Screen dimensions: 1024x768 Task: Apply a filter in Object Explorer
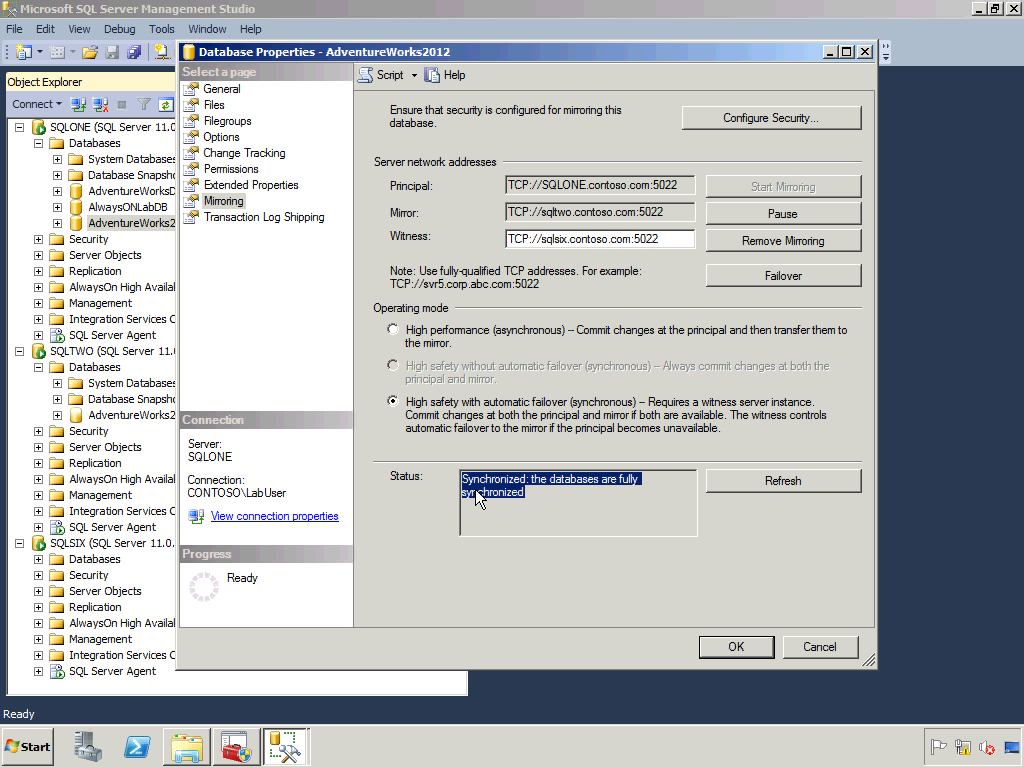tap(143, 104)
